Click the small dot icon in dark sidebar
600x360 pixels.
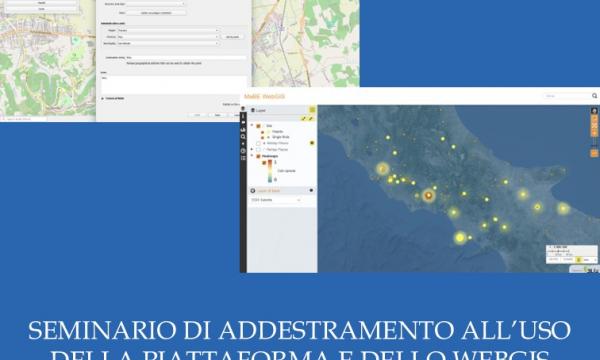(x=243, y=144)
